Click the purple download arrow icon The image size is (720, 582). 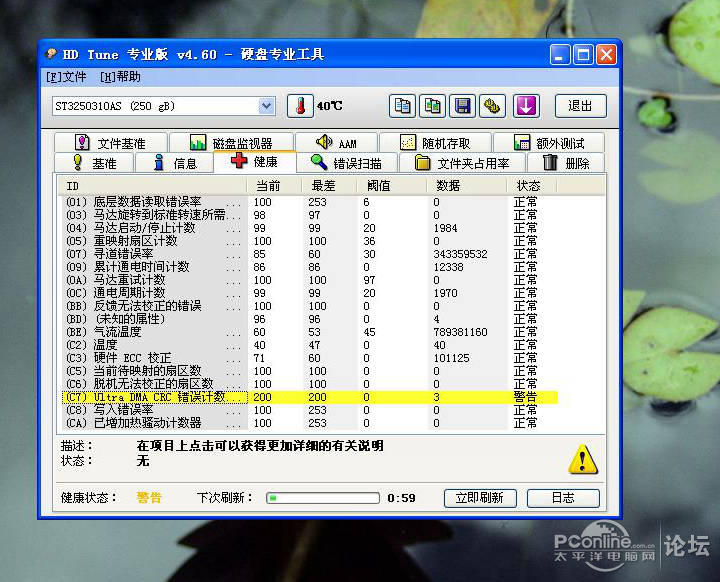(x=526, y=106)
